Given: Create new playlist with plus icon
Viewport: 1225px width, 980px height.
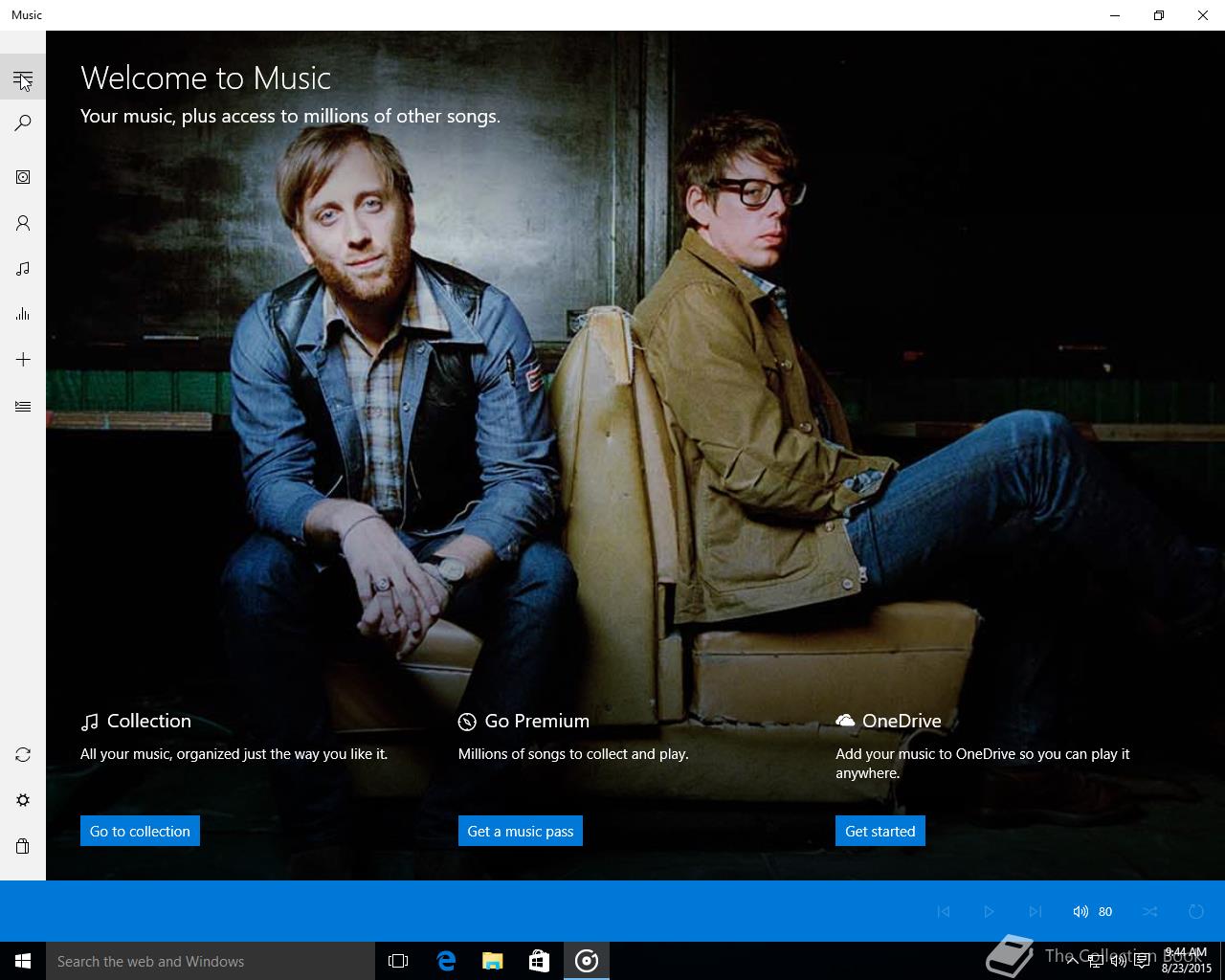Looking at the screenshot, I should 23,360.
